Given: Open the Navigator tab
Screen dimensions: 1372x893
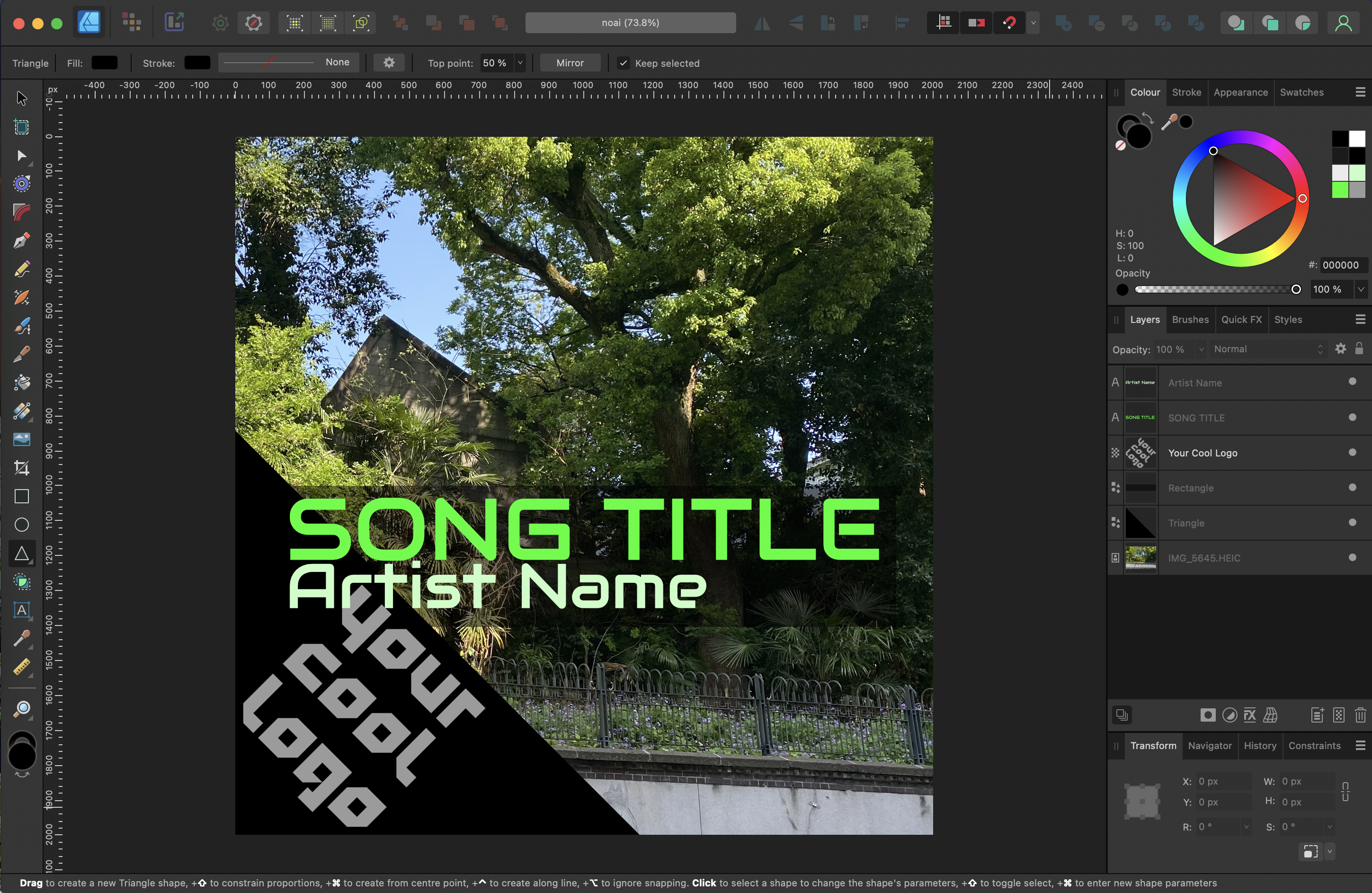Looking at the screenshot, I should tap(1210, 745).
